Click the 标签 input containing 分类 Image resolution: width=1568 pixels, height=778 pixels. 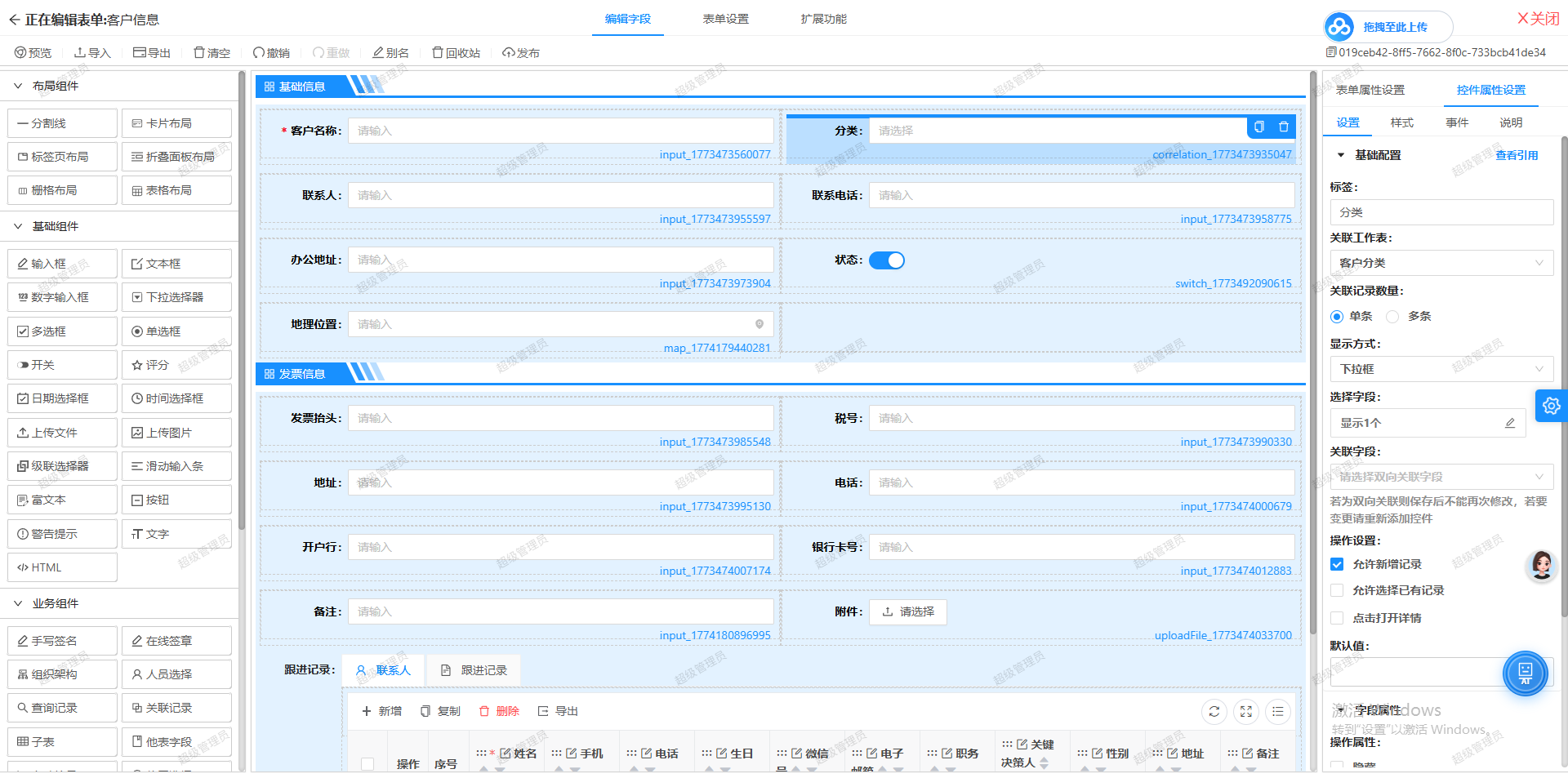pos(1441,212)
